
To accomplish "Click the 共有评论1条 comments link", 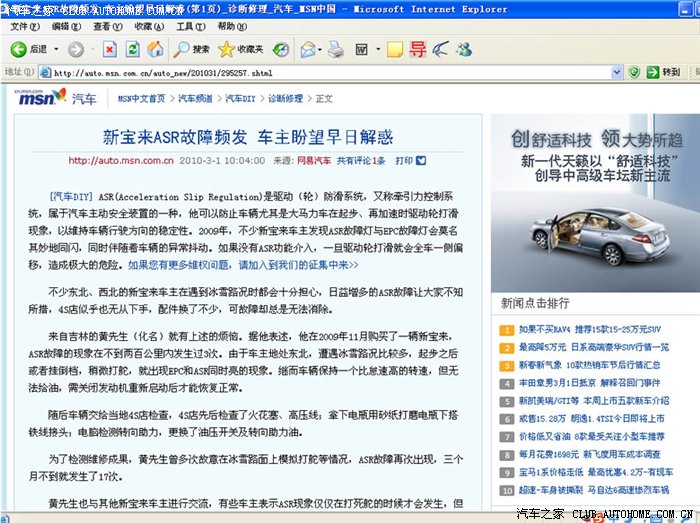I will (360, 160).
